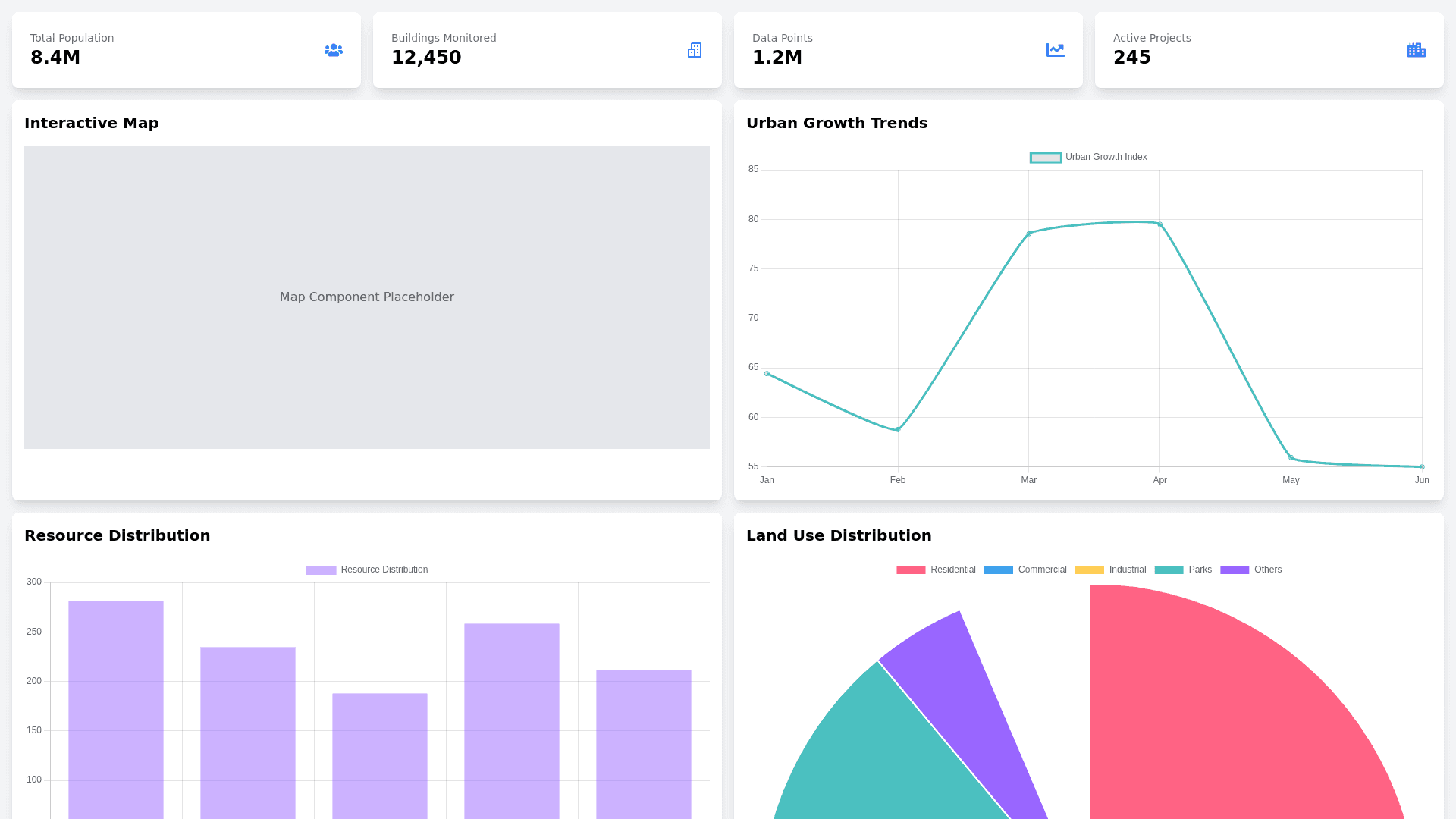The height and width of the screenshot is (819, 1456).
Task: Click the April data point on growth chart
Action: (1160, 224)
